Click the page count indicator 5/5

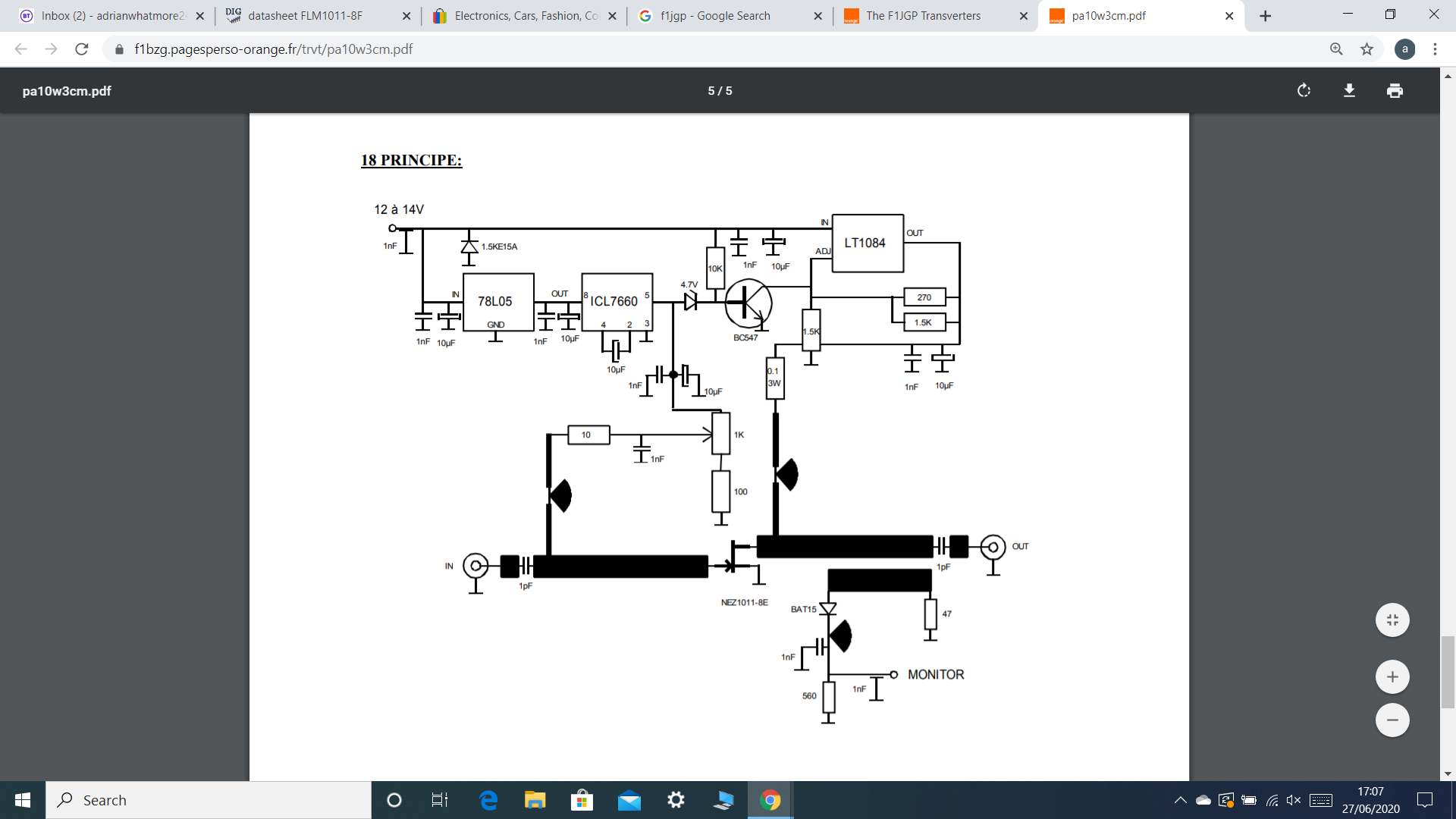[x=719, y=91]
